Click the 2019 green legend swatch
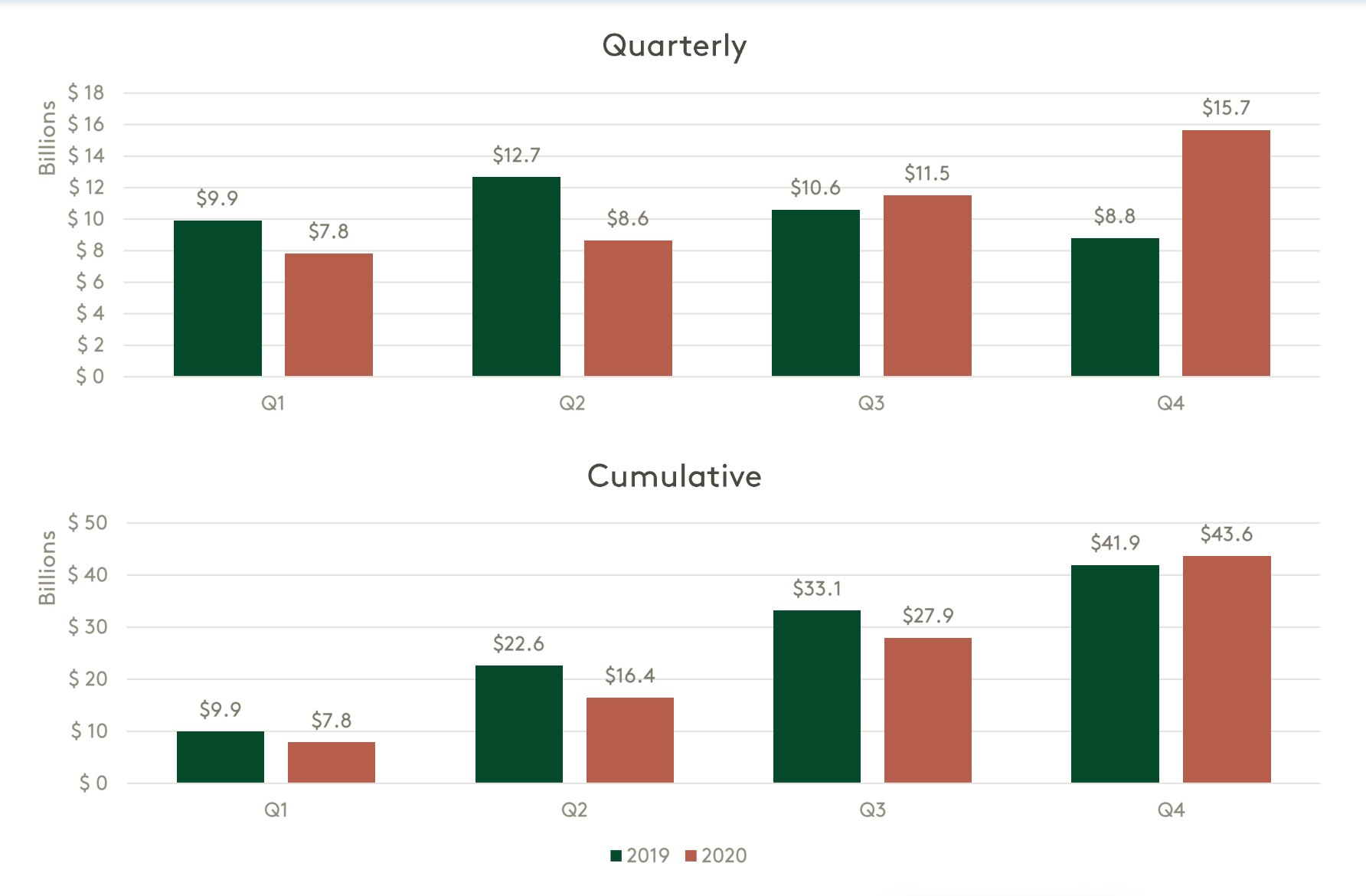This screenshot has width=1366, height=896. (x=616, y=855)
